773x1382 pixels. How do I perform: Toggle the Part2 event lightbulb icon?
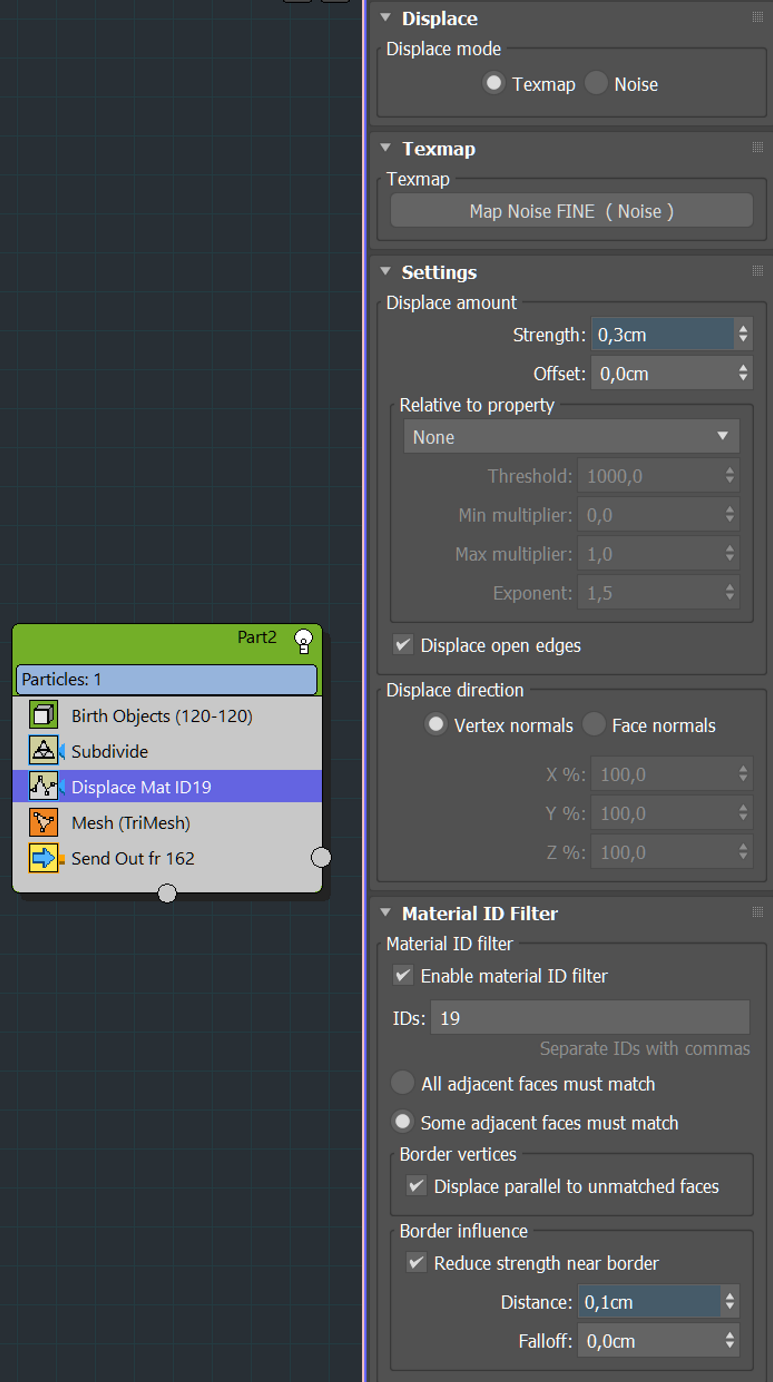[303, 641]
